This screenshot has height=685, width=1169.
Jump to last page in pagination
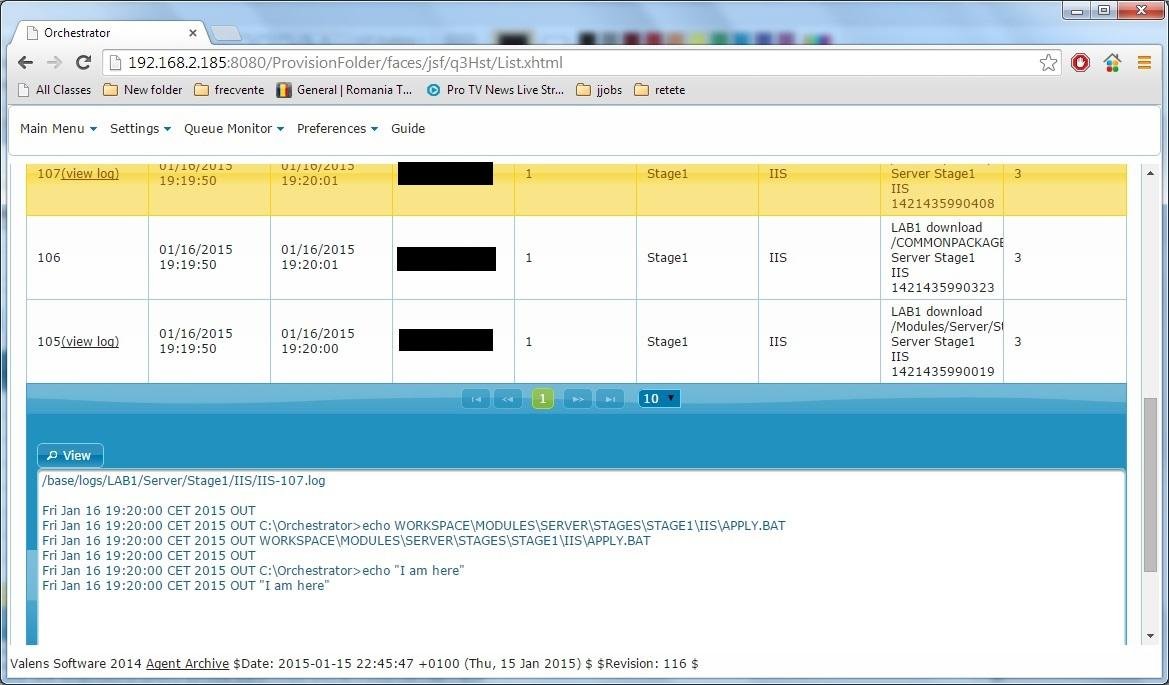[610, 398]
